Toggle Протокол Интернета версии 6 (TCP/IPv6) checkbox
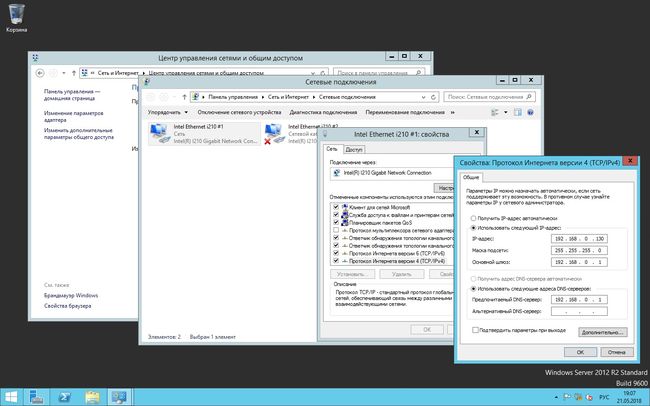Image resolution: width=650 pixels, height=406 pixels. [336, 253]
